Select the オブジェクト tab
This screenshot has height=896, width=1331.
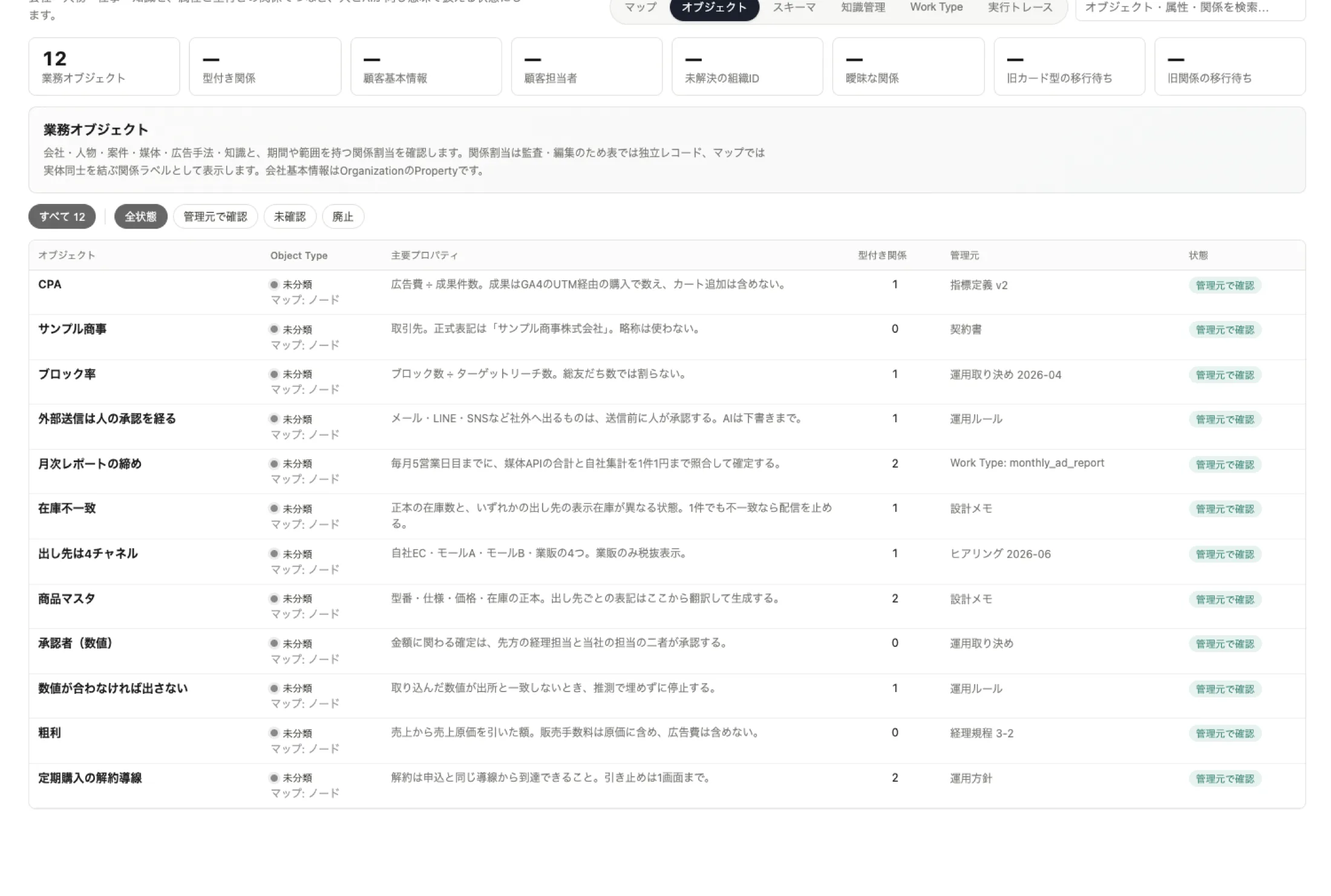point(714,7)
